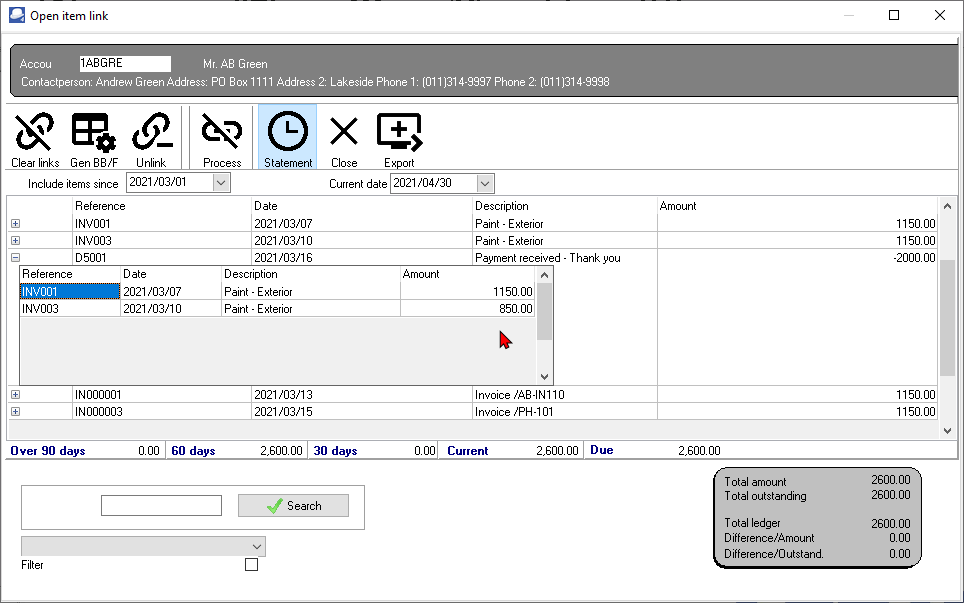Image resolution: width=964 pixels, height=603 pixels.
Task: Click the Current aging label
Action: (x=467, y=451)
